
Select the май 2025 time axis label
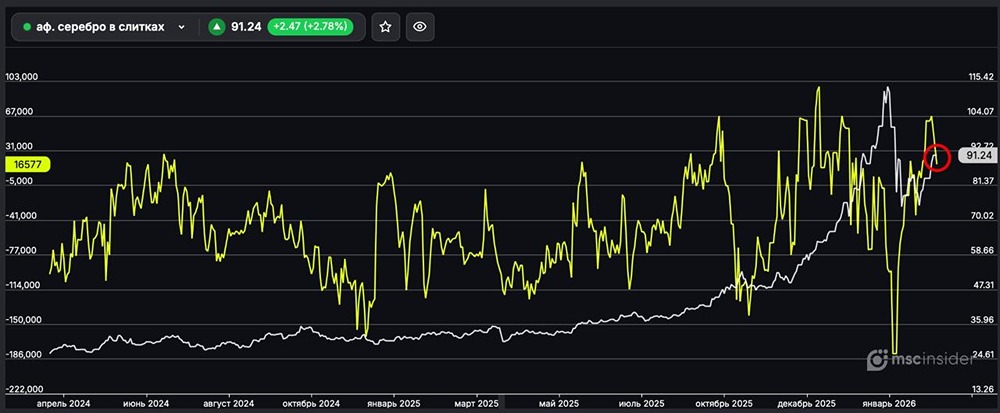click(558, 404)
